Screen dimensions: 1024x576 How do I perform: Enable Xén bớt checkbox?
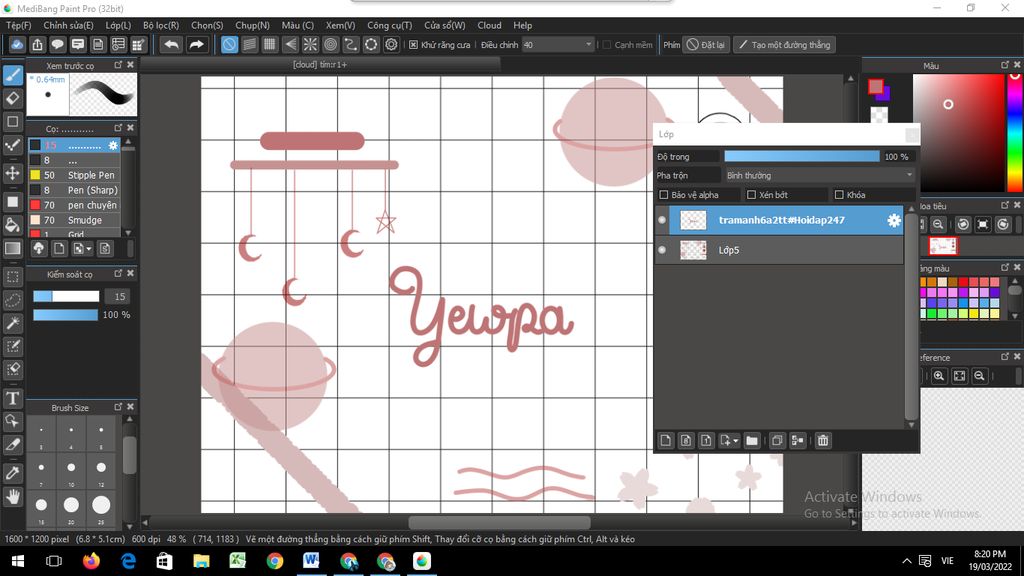[751, 195]
